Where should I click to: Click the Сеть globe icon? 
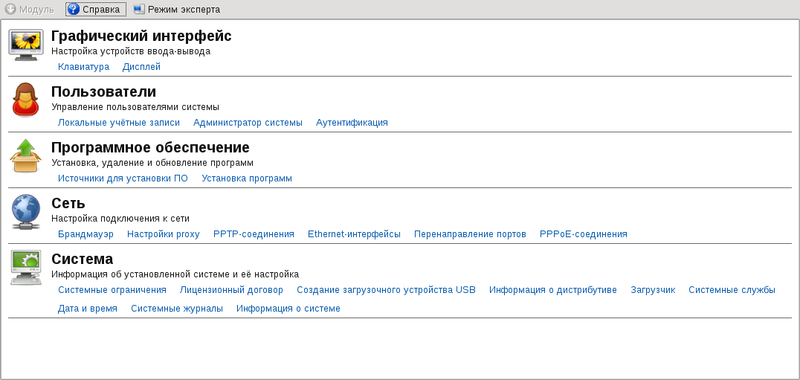[26, 212]
